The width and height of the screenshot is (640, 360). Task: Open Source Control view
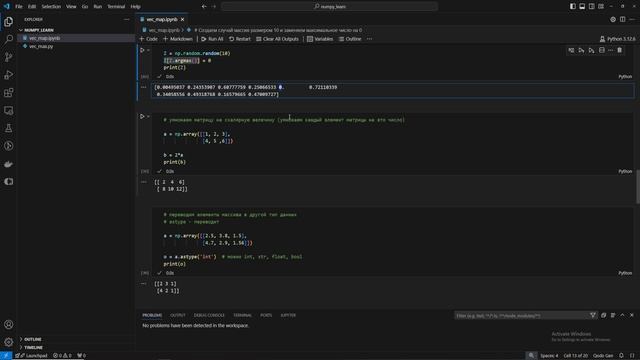click(9, 57)
